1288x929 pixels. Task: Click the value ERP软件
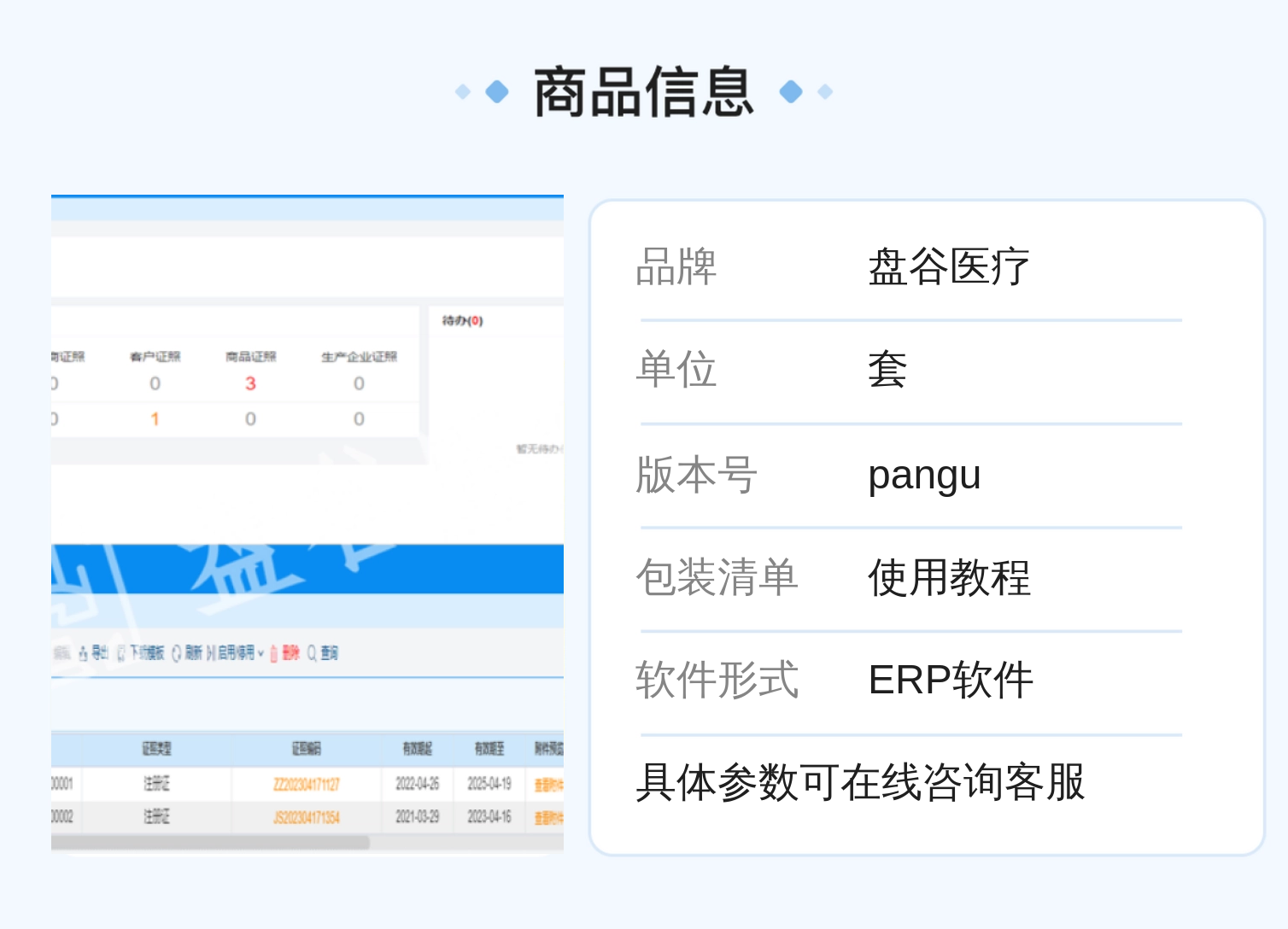click(x=951, y=681)
